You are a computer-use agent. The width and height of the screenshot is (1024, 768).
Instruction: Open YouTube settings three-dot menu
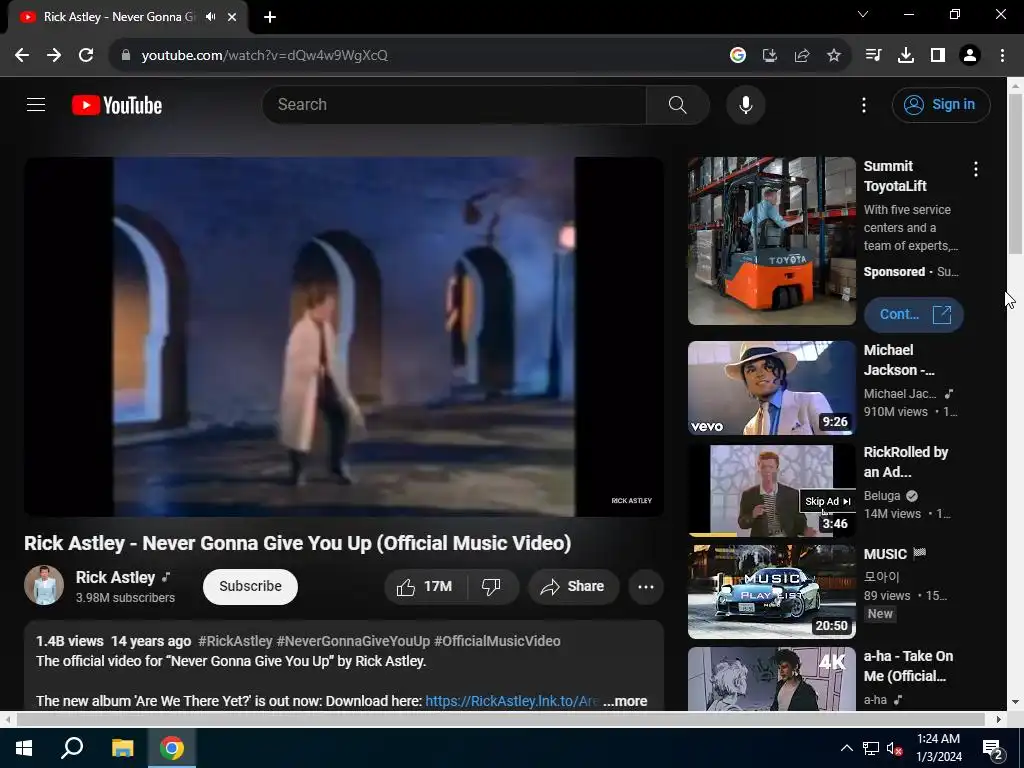[x=863, y=105]
